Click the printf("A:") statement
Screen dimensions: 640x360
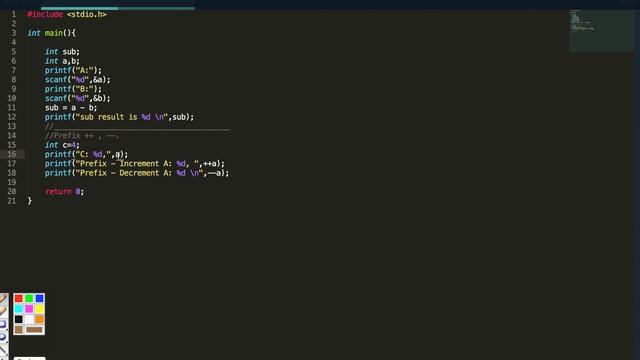tap(73, 71)
